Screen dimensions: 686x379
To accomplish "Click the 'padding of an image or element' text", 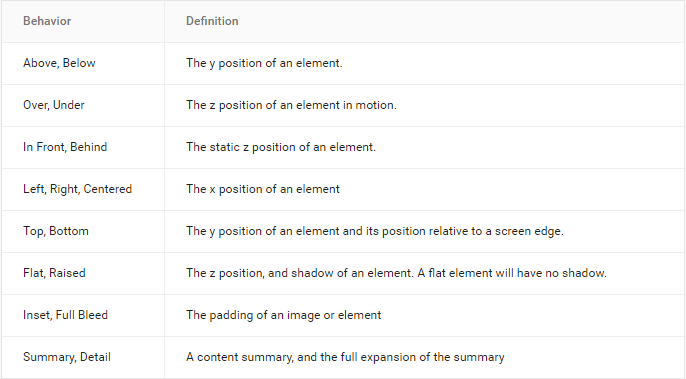I will tap(295, 315).
